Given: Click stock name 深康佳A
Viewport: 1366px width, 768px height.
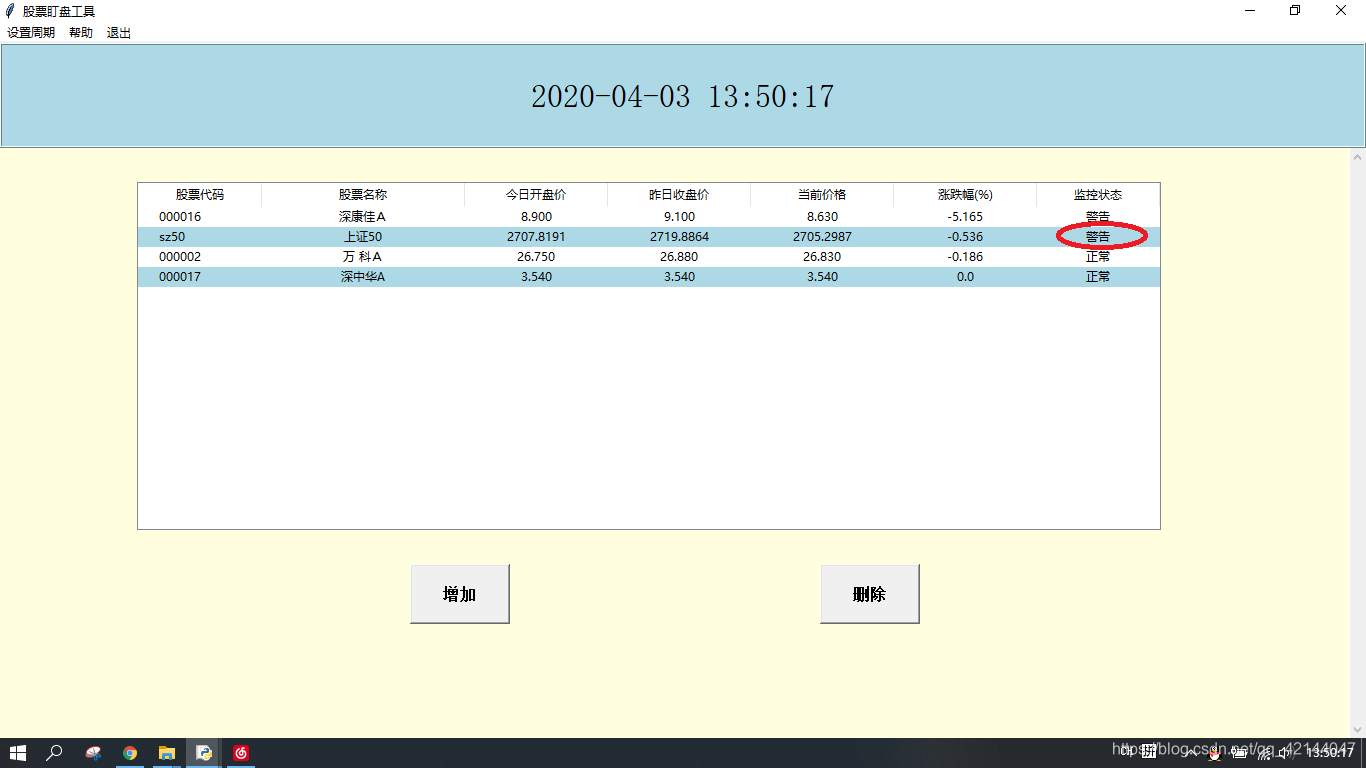Looking at the screenshot, I should click(x=363, y=217).
